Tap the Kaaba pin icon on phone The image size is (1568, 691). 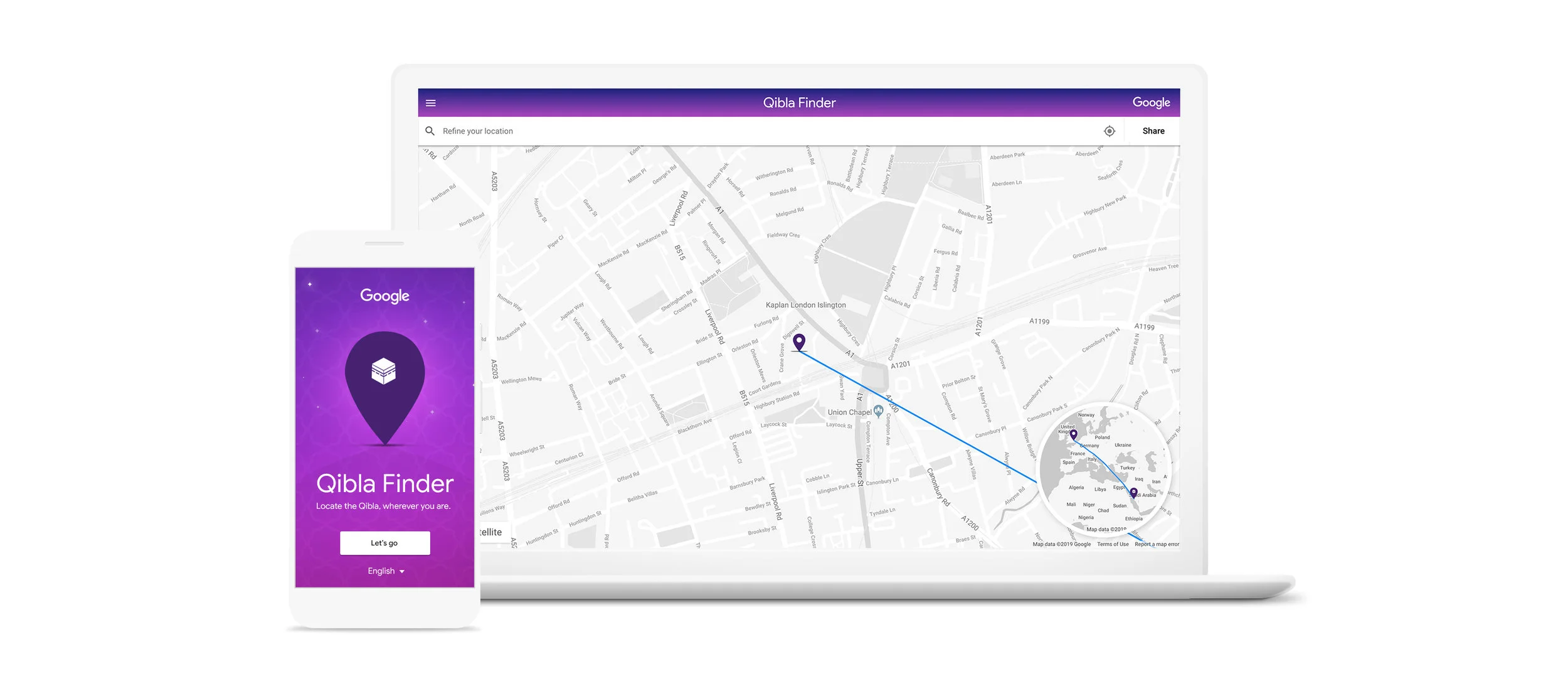384,387
